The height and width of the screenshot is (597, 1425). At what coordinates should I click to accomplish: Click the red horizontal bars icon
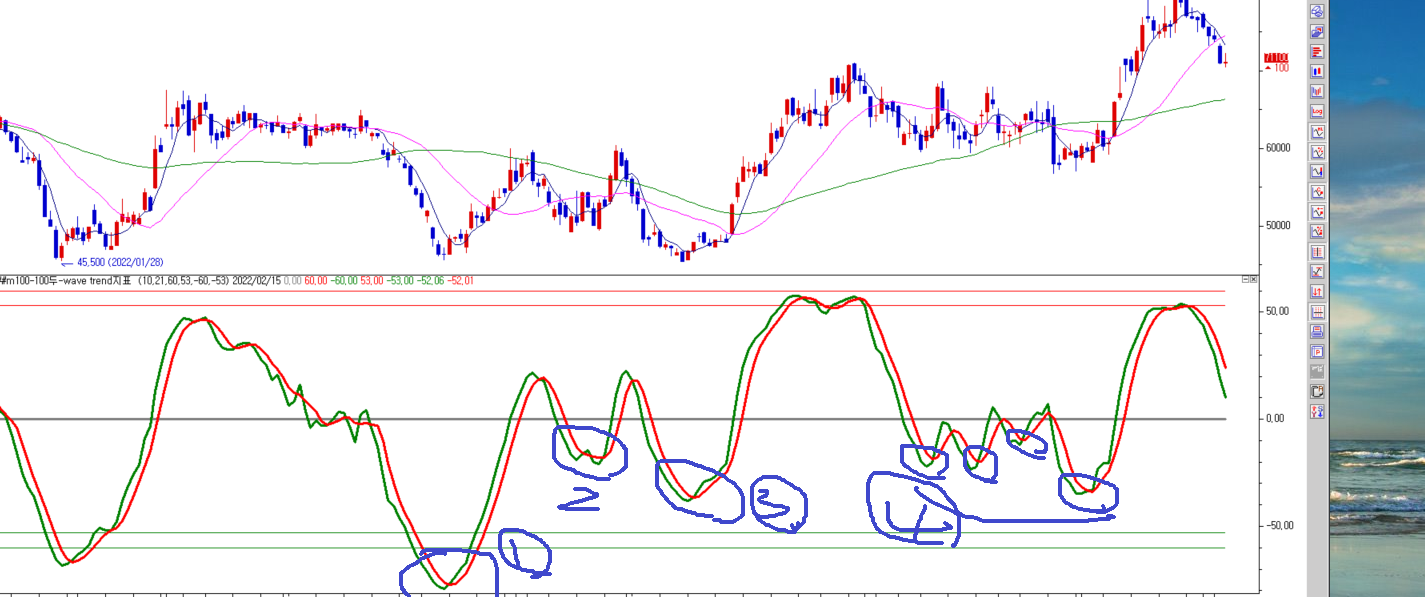1317,51
